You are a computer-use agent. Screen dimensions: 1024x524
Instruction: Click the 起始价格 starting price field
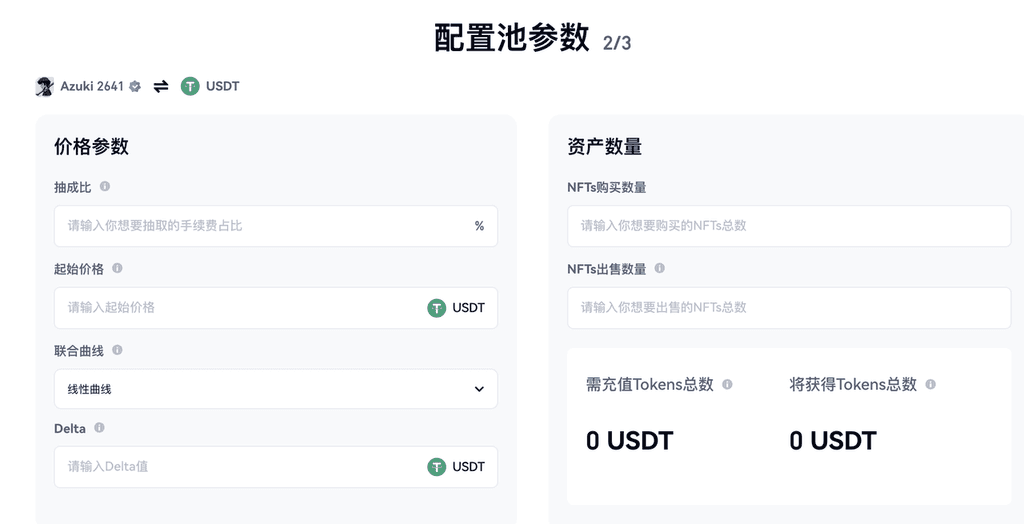pos(240,308)
